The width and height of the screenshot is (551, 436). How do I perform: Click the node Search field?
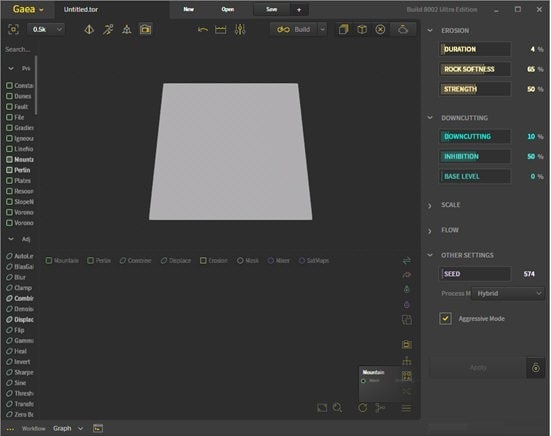coord(18,49)
